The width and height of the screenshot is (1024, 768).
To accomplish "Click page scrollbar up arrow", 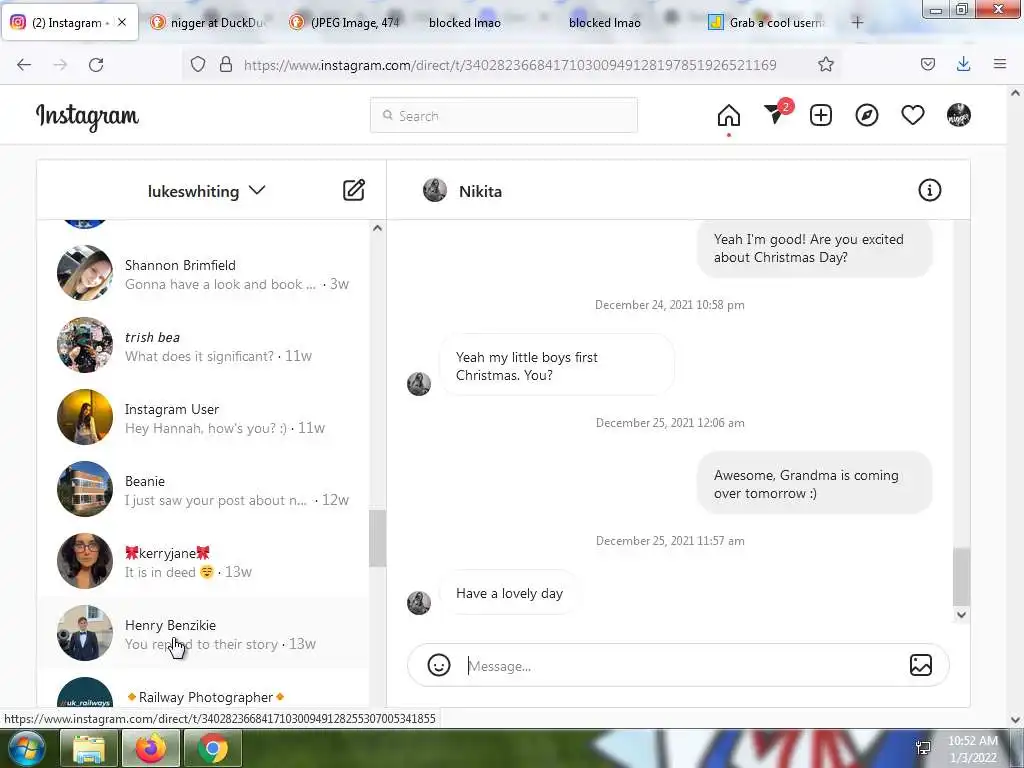I will pyautogui.click(x=1016, y=93).
